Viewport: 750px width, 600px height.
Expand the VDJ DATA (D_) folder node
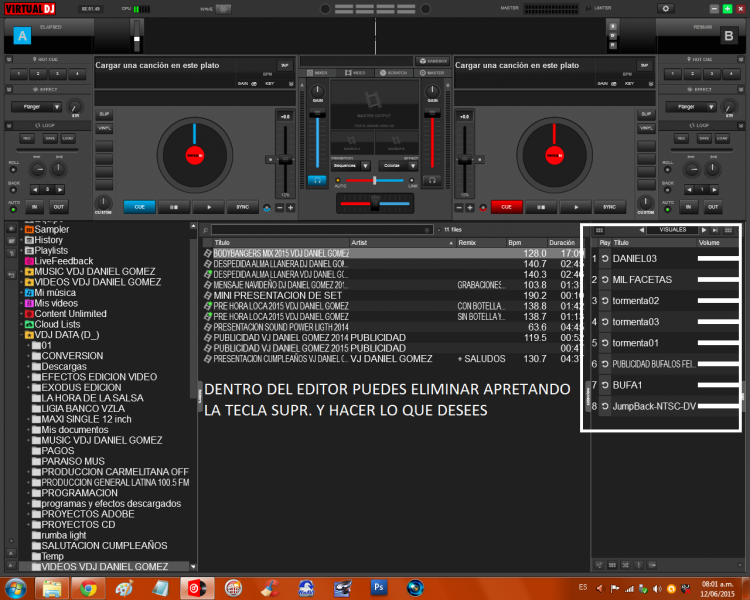coord(22,335)
